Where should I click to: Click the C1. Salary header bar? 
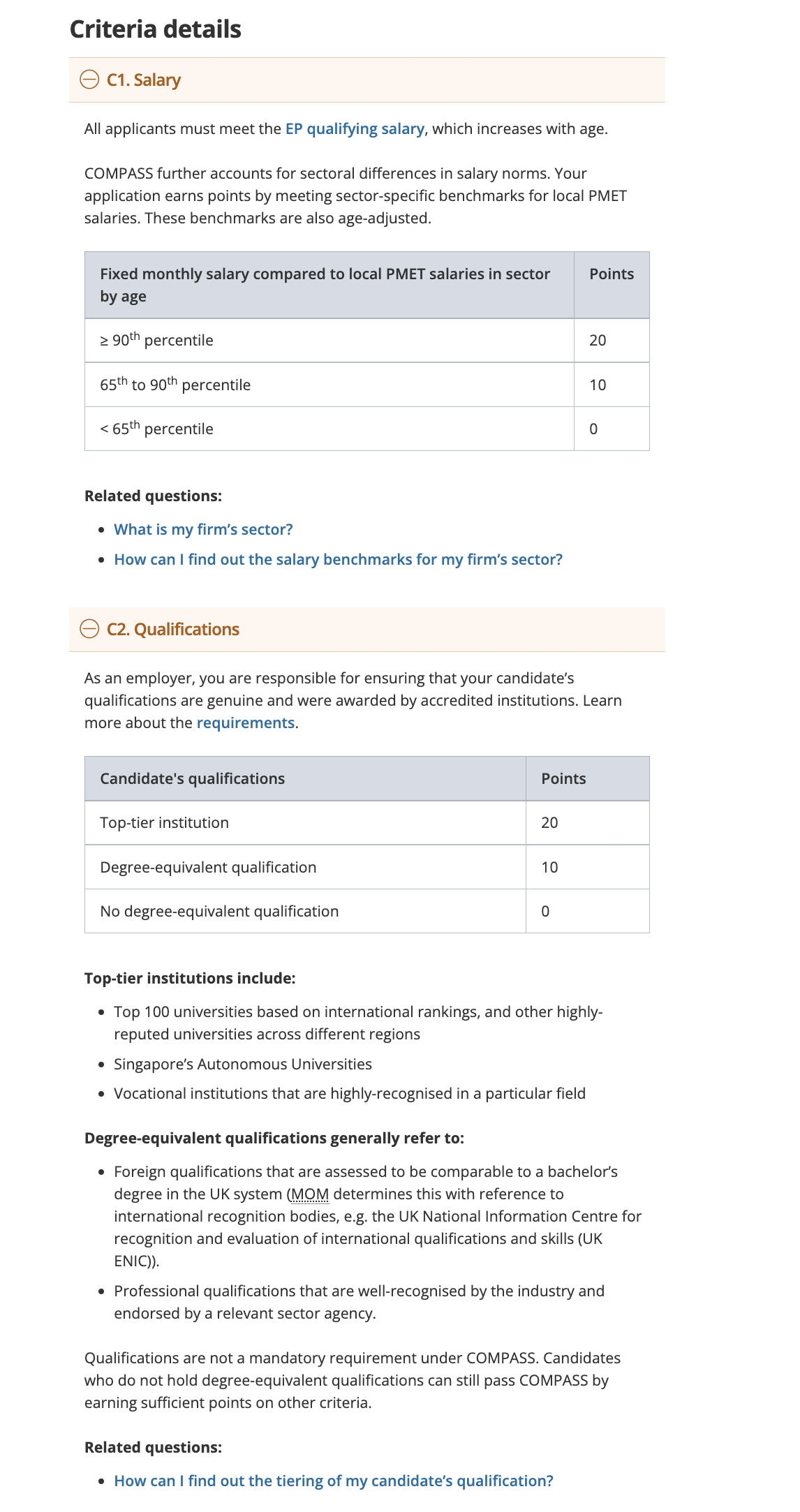point(370,80)
